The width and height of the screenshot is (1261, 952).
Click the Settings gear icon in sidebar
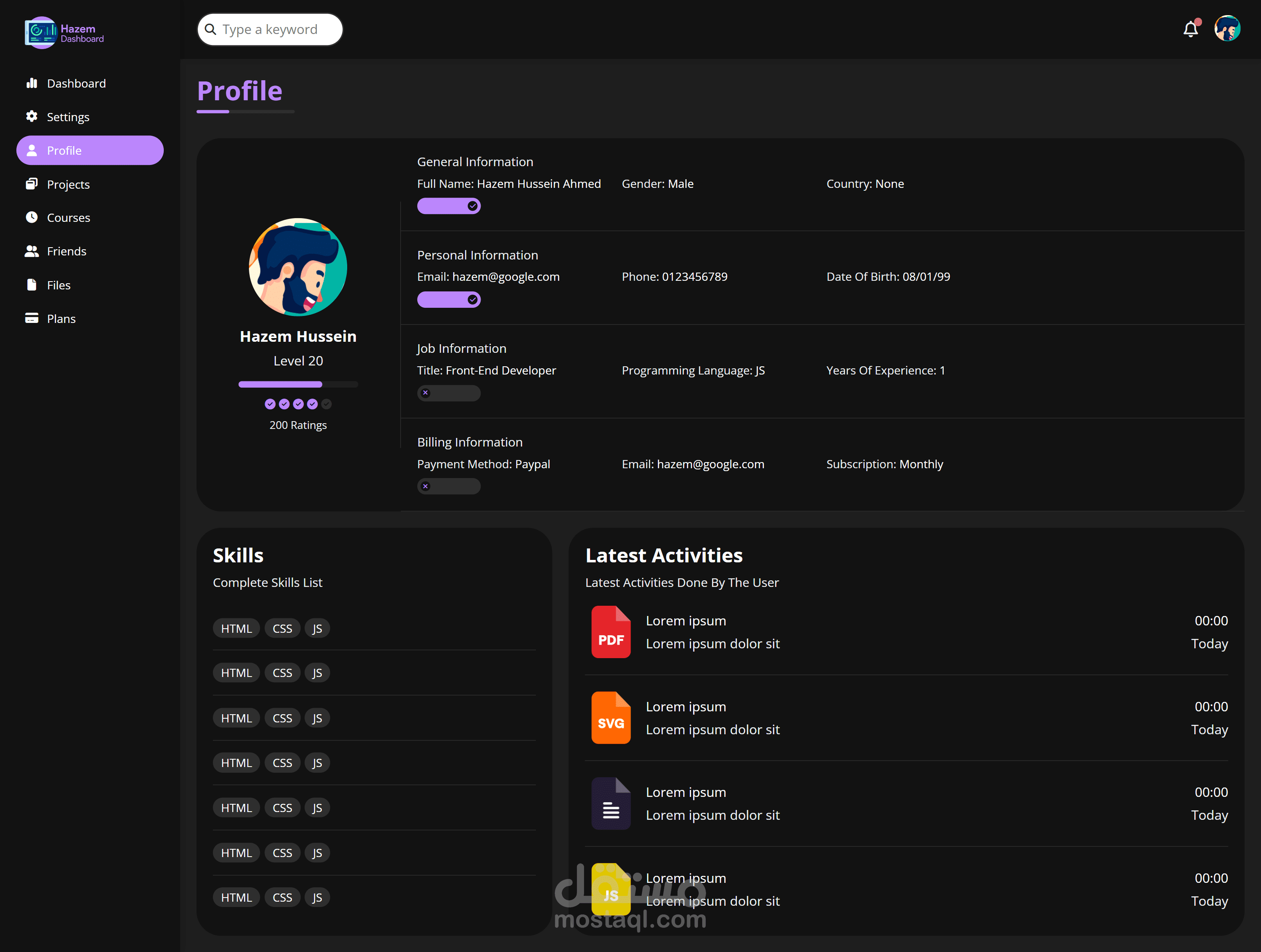coord(32,116)
